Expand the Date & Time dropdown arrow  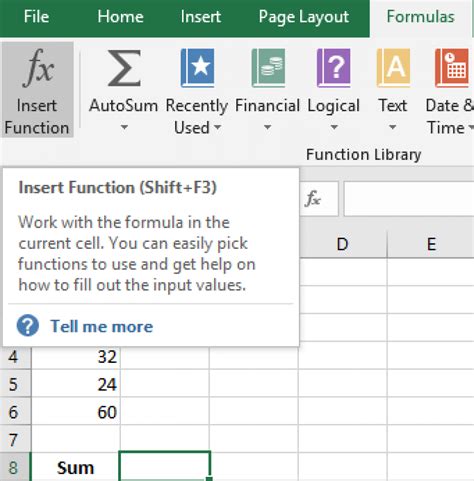tap(471, 127)
